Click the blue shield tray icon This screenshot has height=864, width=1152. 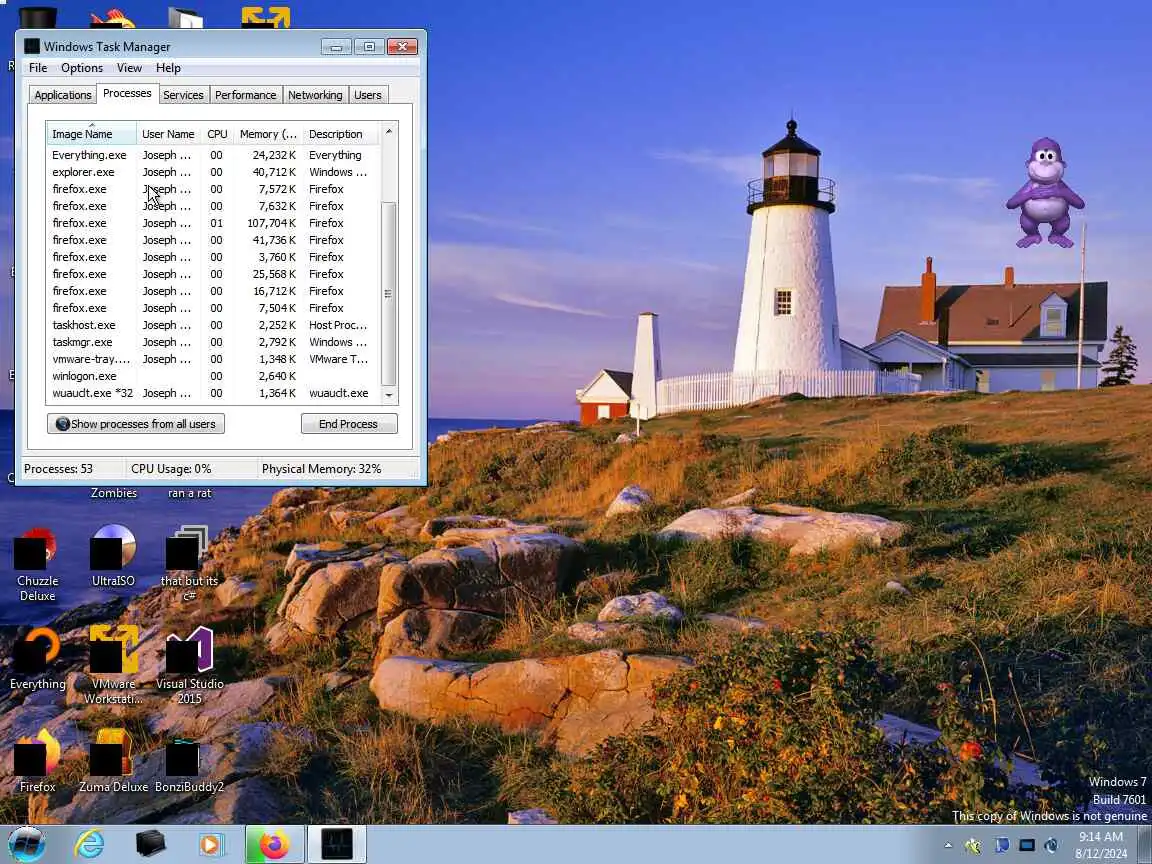(1001, 846)
